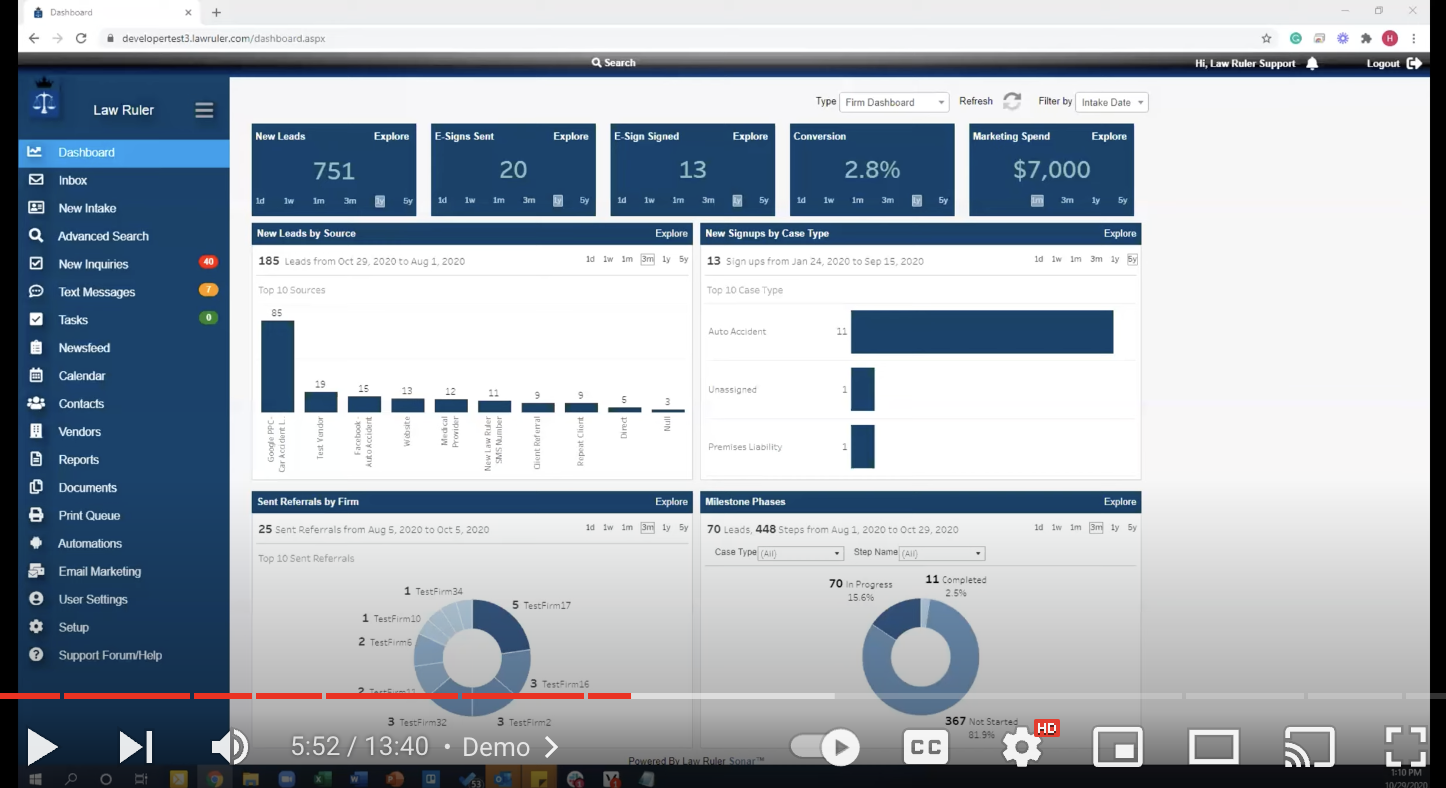The width and height of the screenshot is (1446, 788).
Task: Mute the video volume speaker
Action: coord(229,747)
